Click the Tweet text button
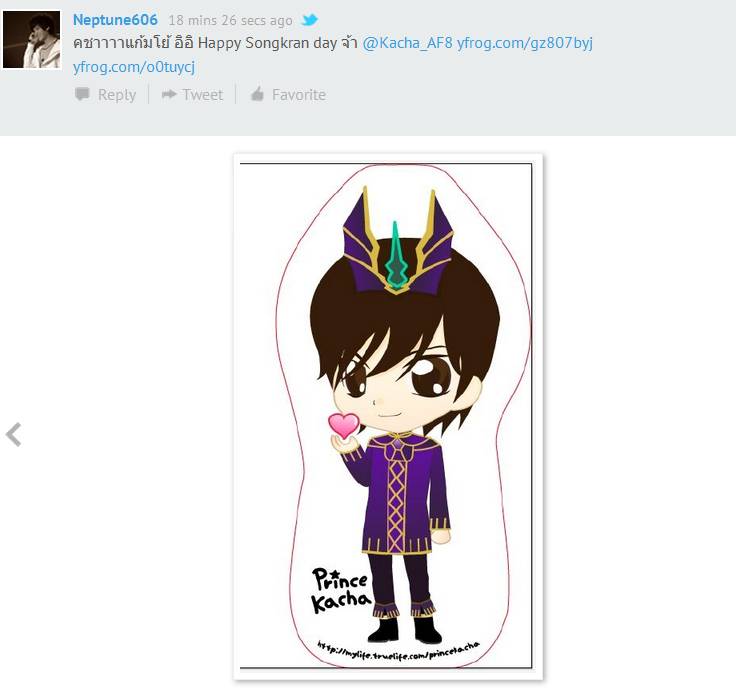Image resolution: width=736 pixels, height=690 pixels. click(202, 95)
